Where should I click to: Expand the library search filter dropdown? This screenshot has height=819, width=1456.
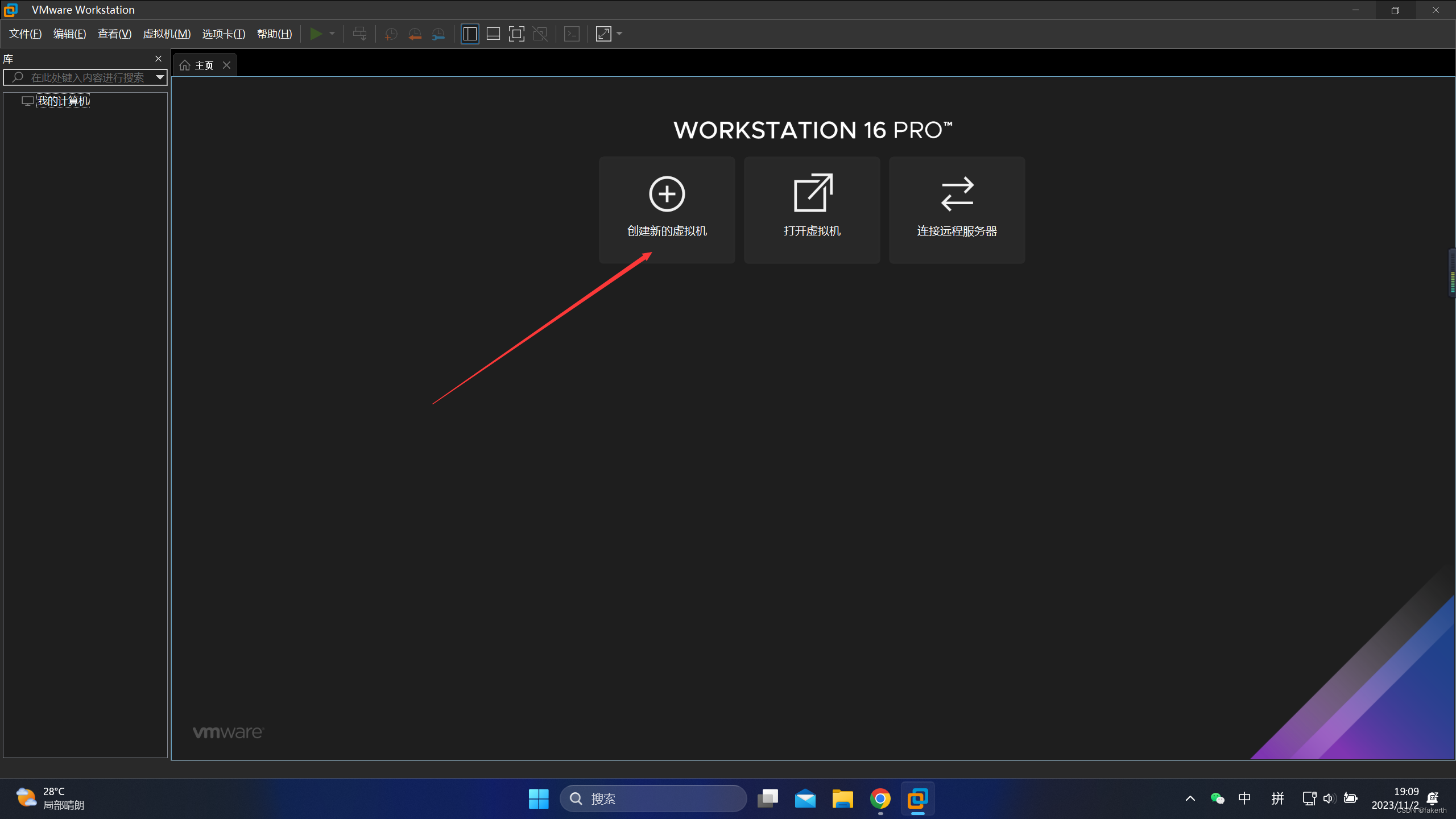click(160, 77)
